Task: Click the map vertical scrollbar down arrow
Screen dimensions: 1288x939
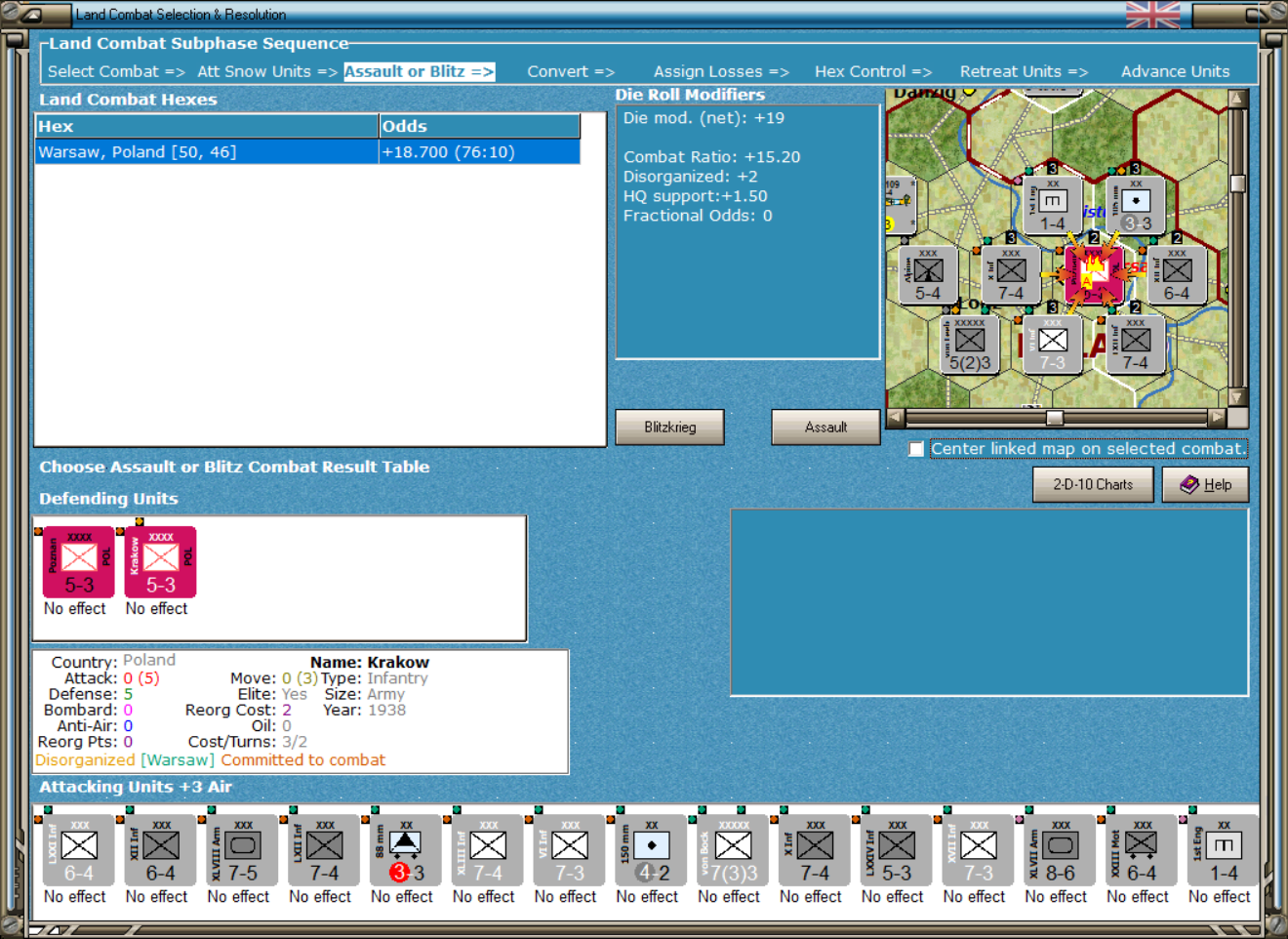Action: pyautogui.click(x=1237, y=397)
